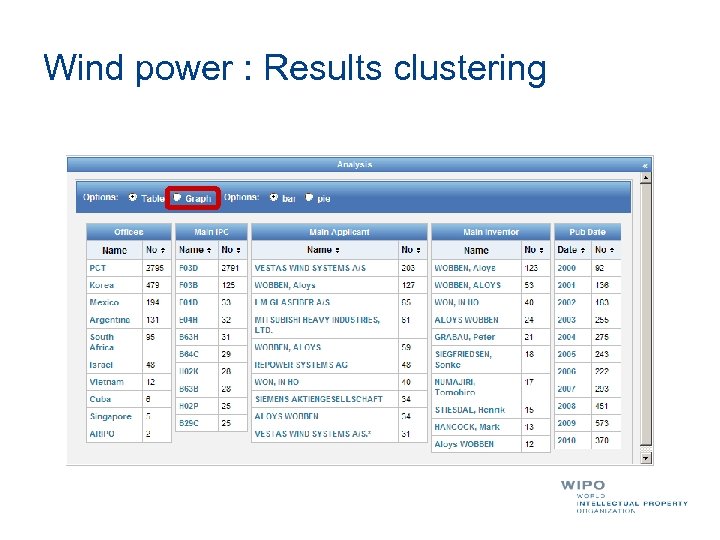Open publication year 2010
This screenshot has width=720, height=540.
(566, 440)
